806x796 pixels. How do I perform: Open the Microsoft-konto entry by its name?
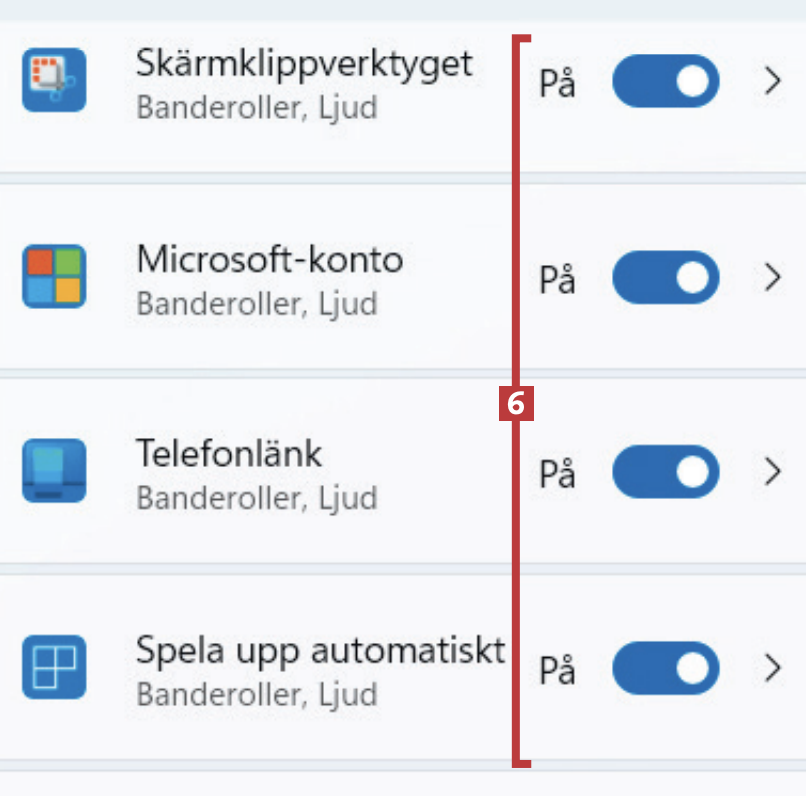coord(270,261)
